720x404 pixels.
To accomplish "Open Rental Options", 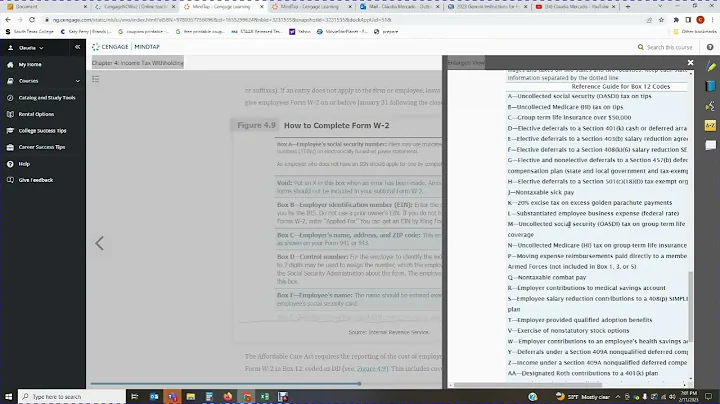I will coord(36,114).
